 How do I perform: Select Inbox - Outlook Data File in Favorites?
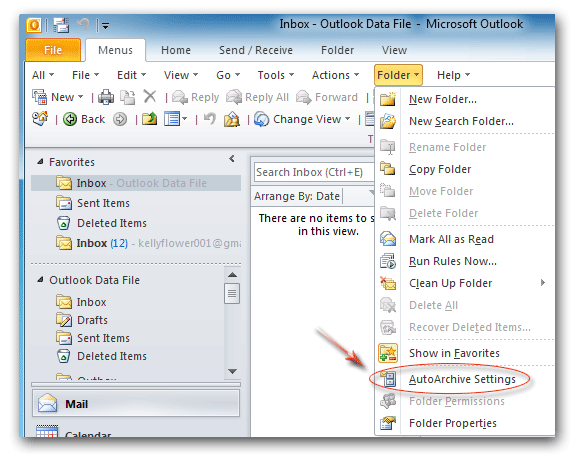[x=136, y=183]
